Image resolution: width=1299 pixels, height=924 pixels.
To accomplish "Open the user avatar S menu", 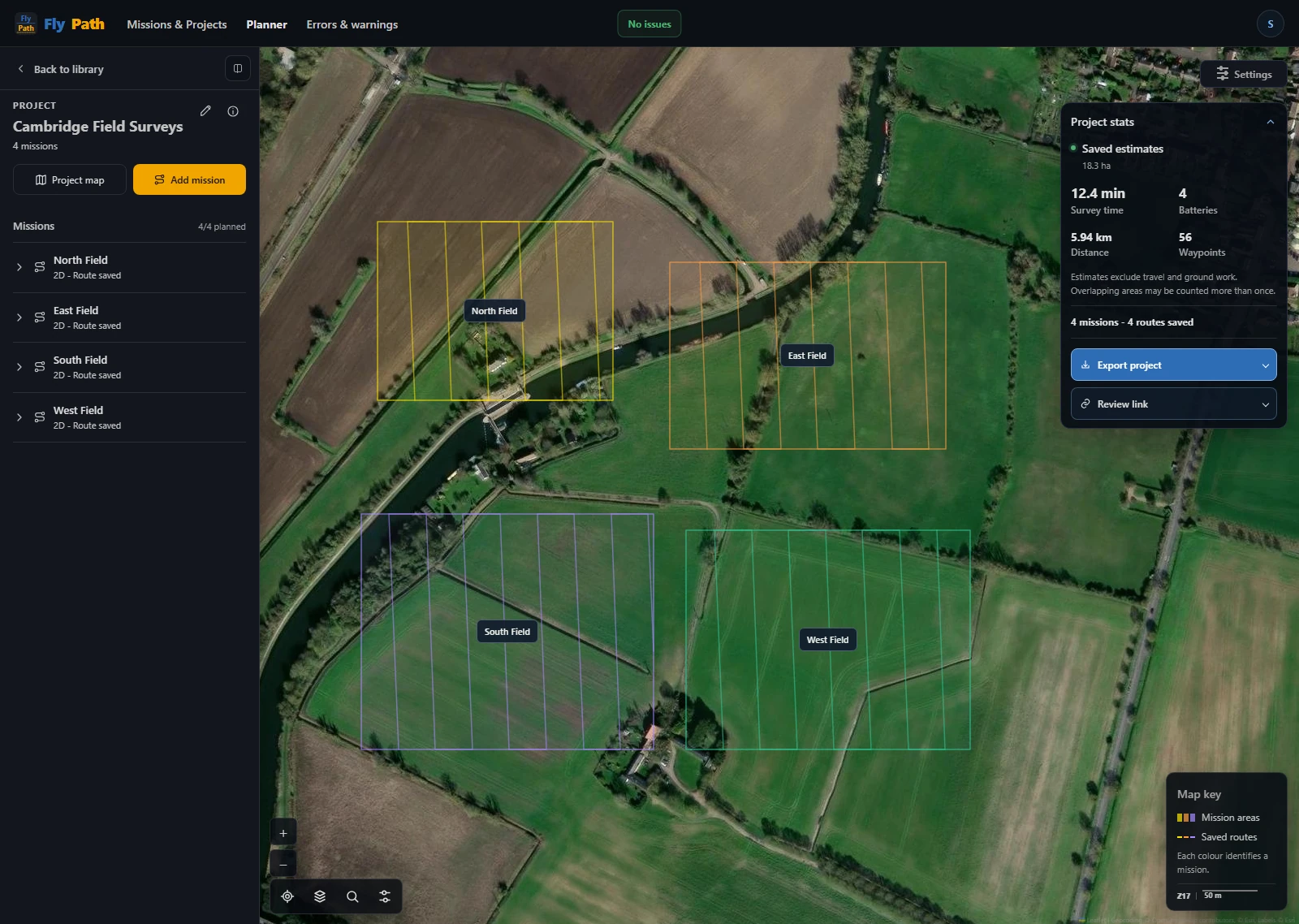I will 1270,24.
